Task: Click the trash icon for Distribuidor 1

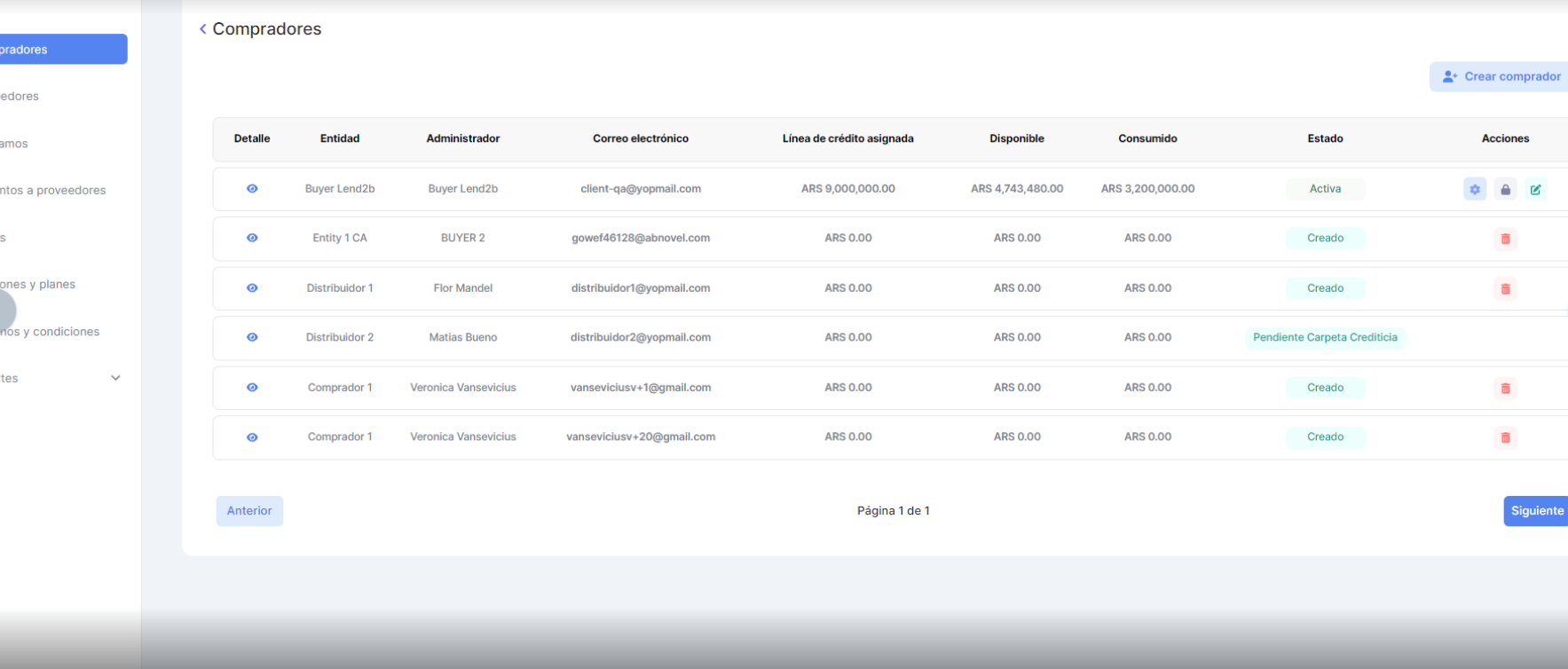Action: coord(1505,288)
